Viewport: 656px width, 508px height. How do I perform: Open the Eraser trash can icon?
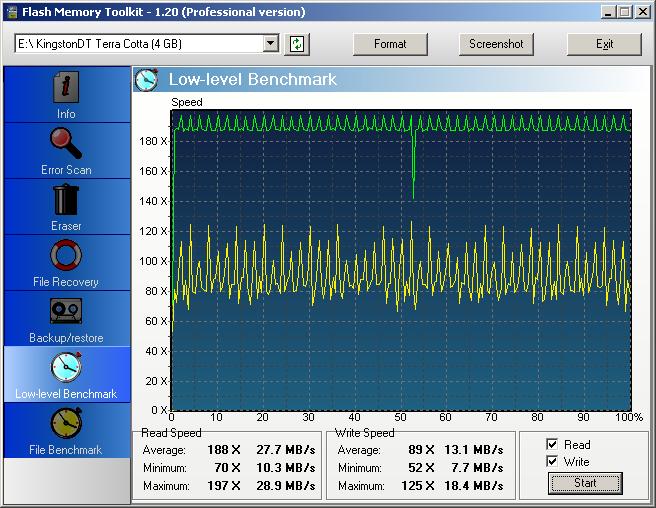(x=66, y=200)
